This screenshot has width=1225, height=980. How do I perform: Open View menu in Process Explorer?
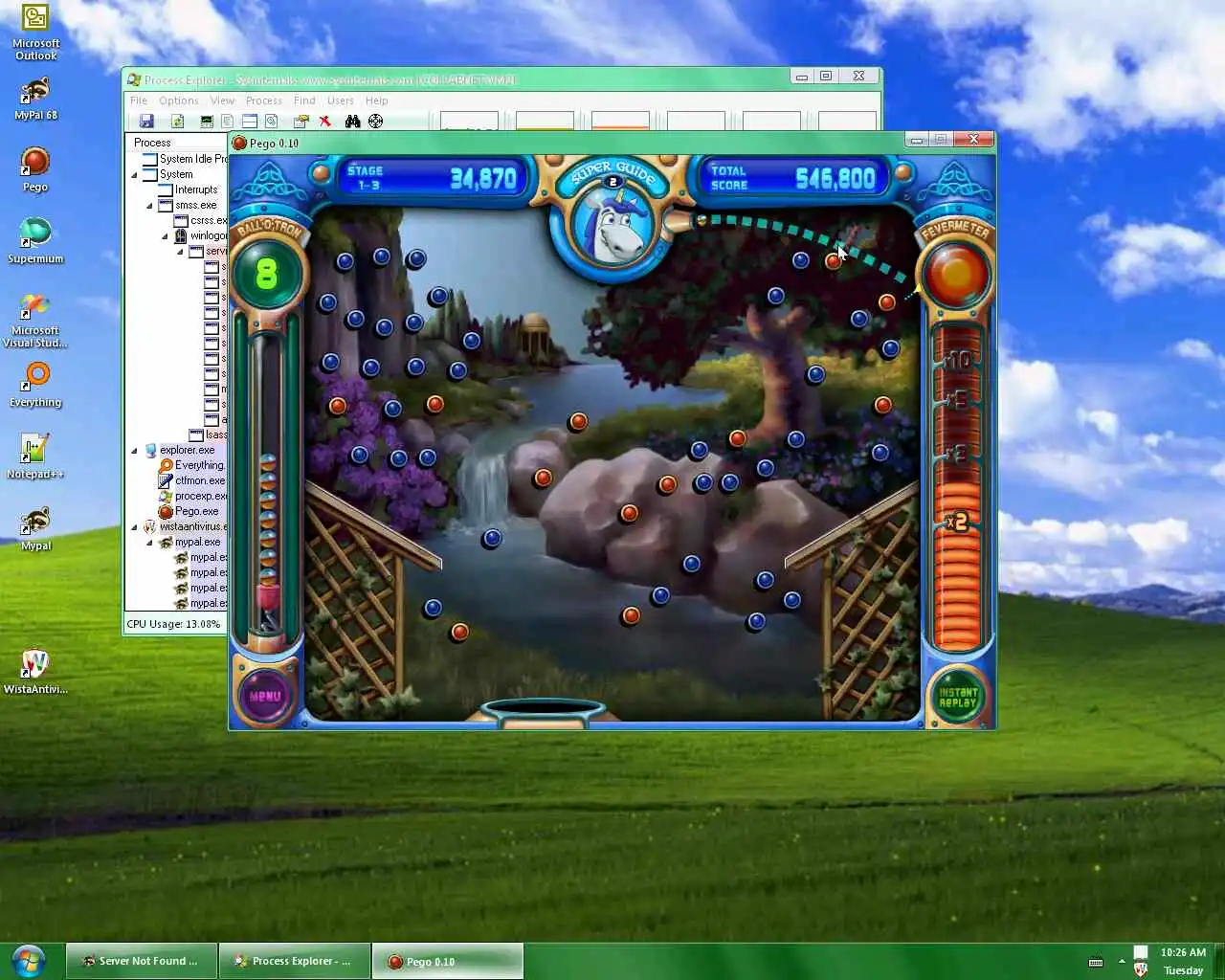[x=222, y=100]
